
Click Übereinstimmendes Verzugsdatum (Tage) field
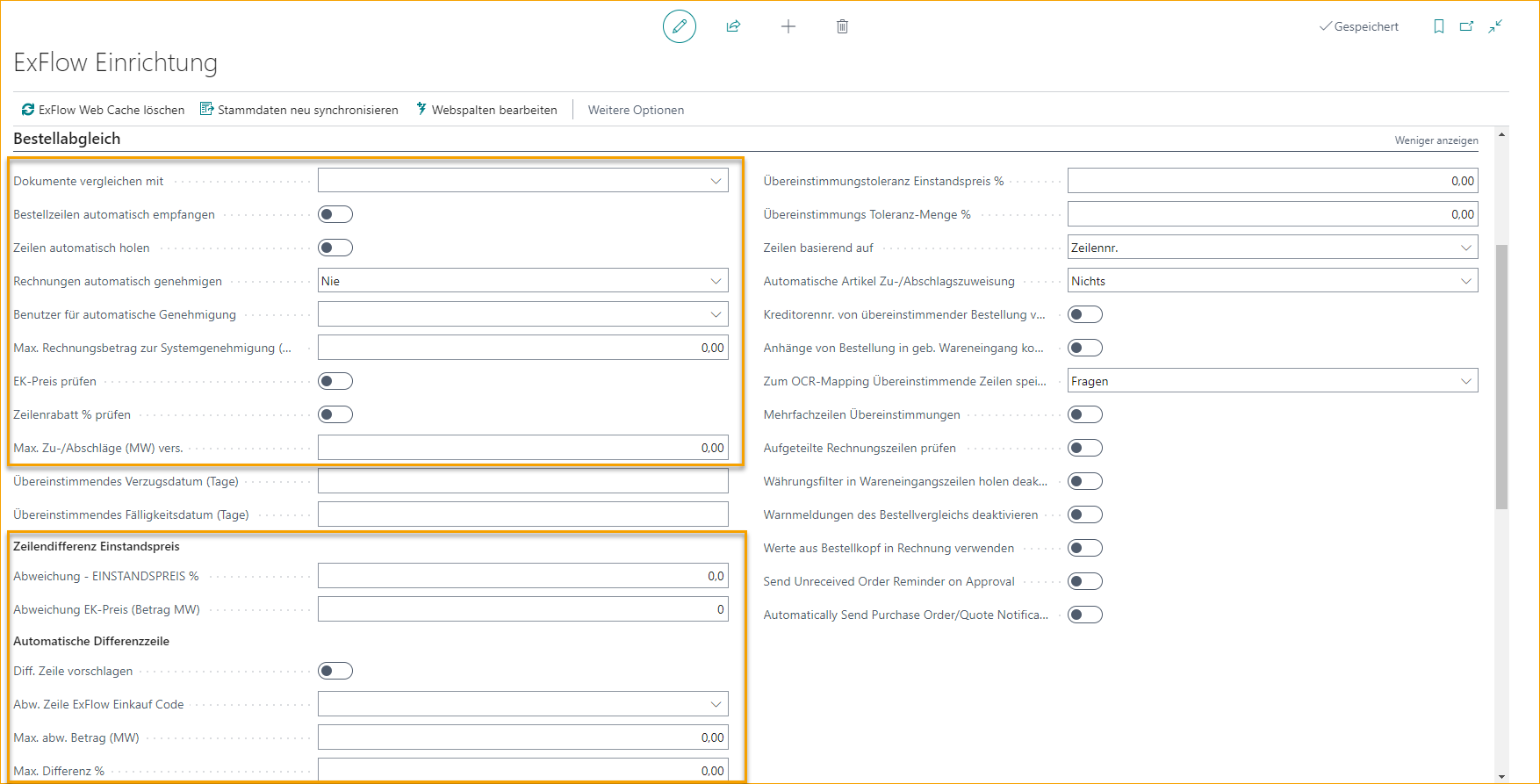(x=523, y=481)
